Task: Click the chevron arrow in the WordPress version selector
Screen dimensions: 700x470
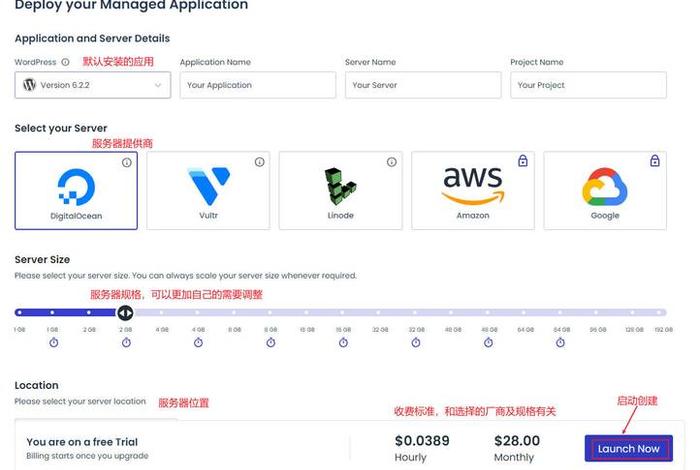Action: (158, 85)
